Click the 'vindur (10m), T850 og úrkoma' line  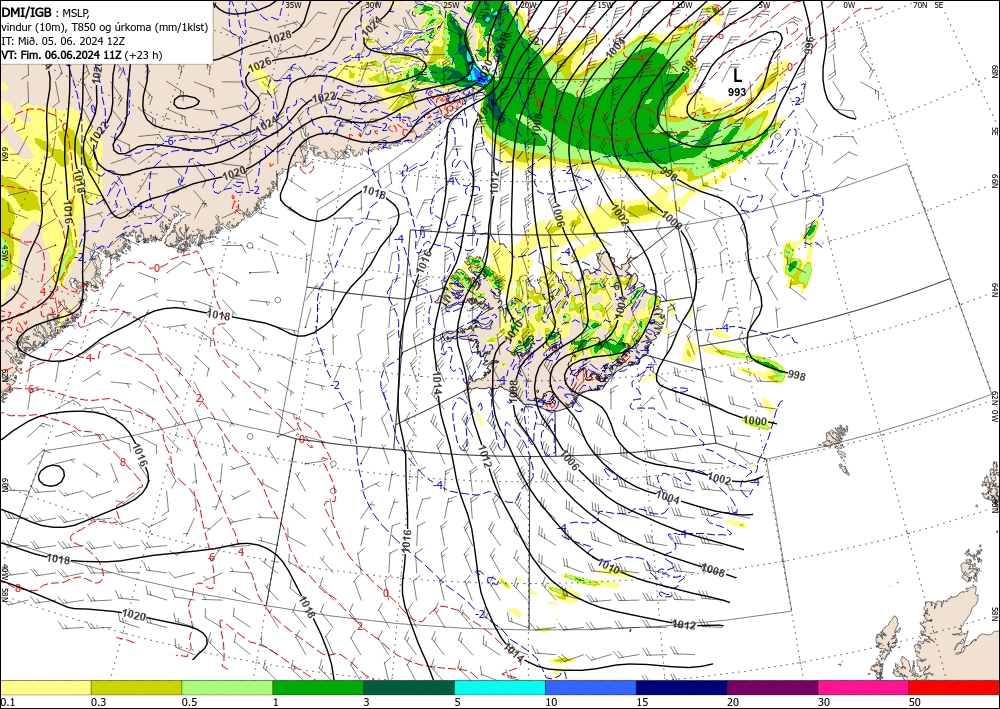[105, 26]
